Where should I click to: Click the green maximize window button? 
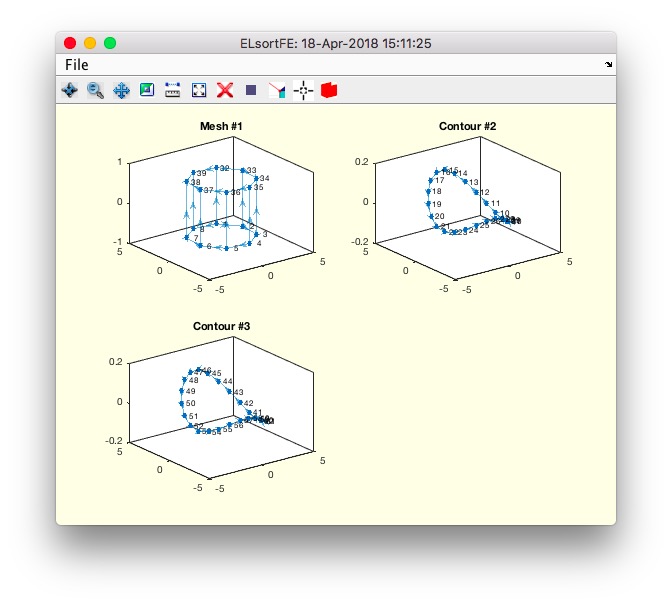110,43
